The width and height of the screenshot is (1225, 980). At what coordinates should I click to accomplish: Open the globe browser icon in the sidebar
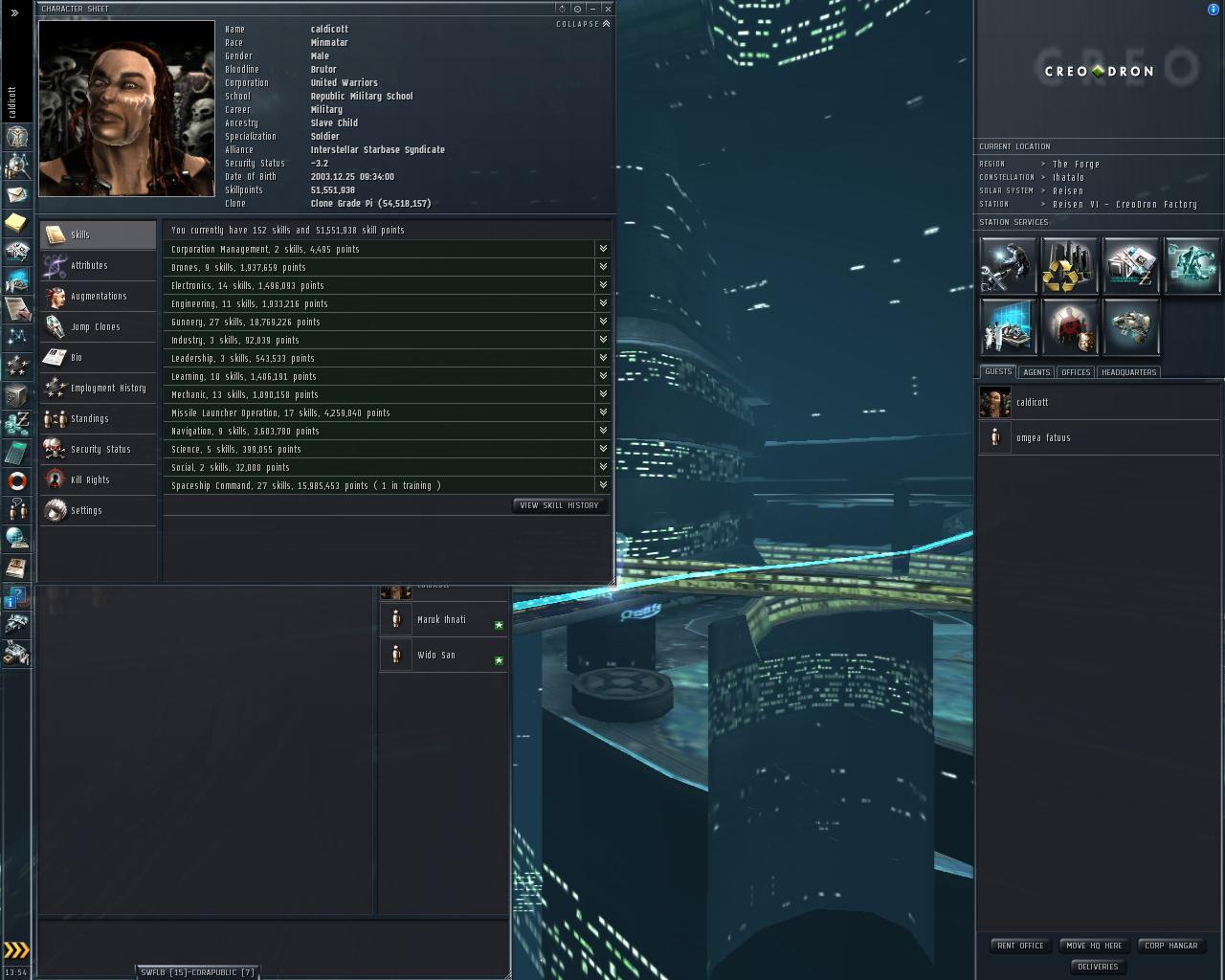tap(16, 538)
